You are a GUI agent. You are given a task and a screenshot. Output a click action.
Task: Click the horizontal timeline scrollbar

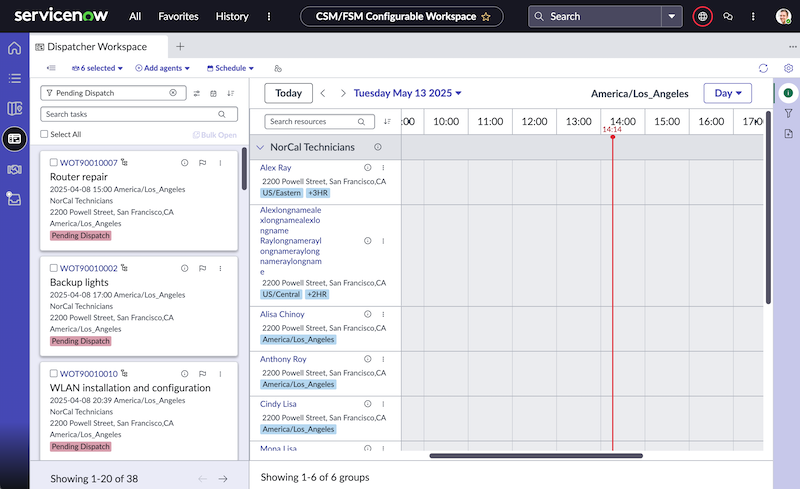pyautogui.click(x=536, y=456)
